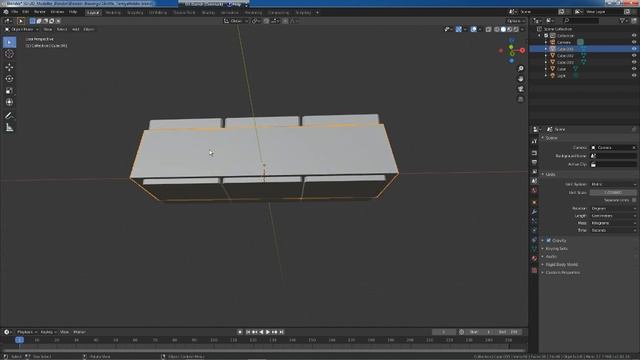
Task: Switch orthographic view with the grid icon
Action: click(x=520, y=99)
